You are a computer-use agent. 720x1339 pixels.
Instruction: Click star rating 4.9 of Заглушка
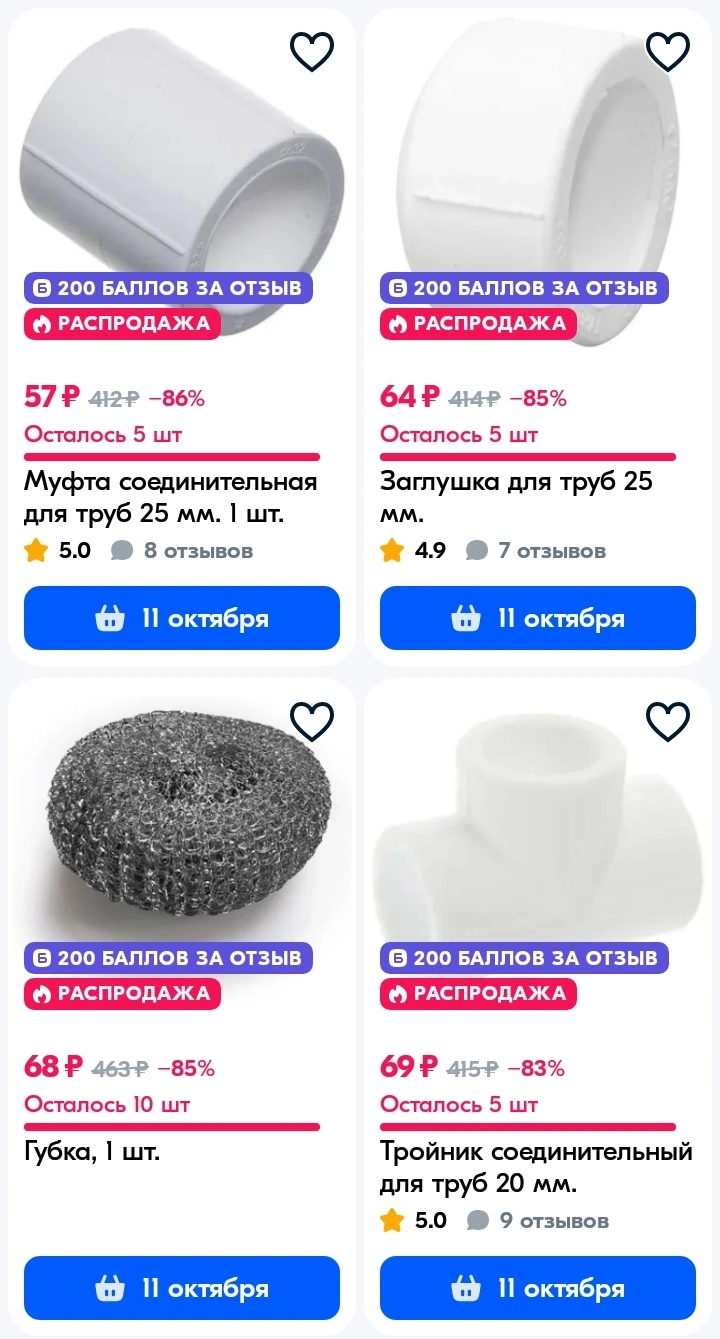(414, 550)
